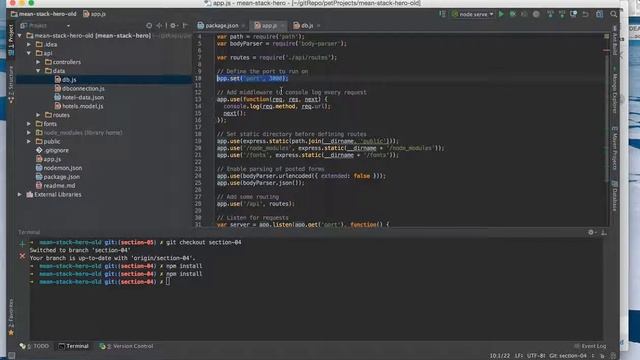Screen dimensions: 640x360
Task: Open the Terminal tool window tab
Action: (x=73, y=346)
